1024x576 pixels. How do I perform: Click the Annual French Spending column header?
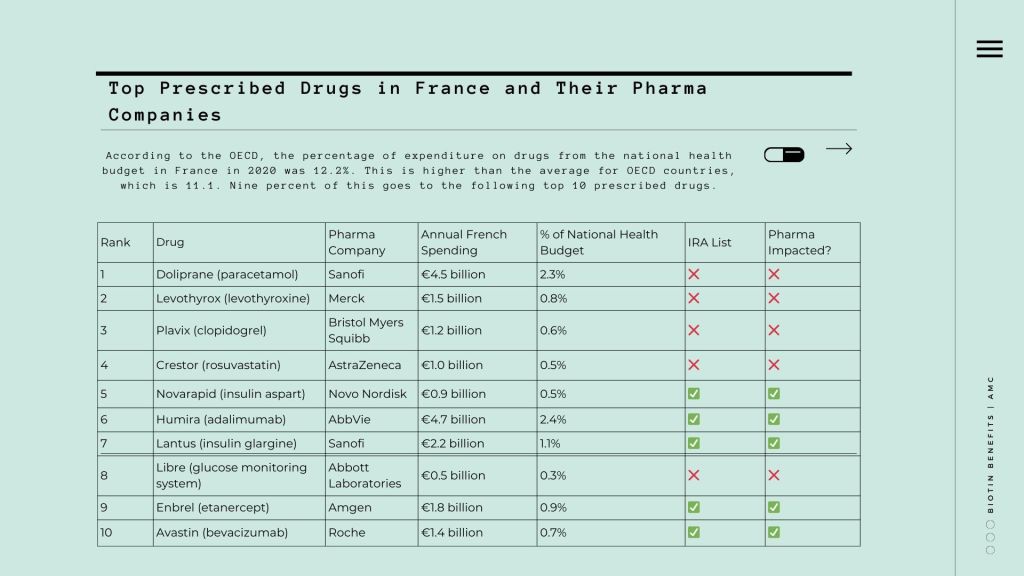463,242
